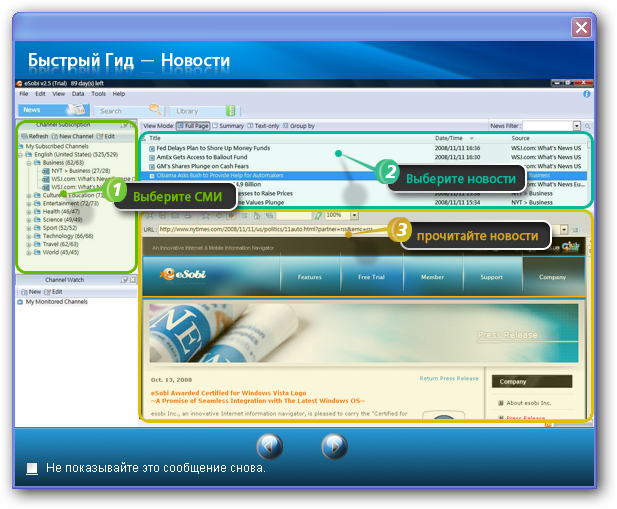Open 'Fed Delays Plan to Shore Up Money Funds'
Viewport: 617px width, 509px height.
213,148
